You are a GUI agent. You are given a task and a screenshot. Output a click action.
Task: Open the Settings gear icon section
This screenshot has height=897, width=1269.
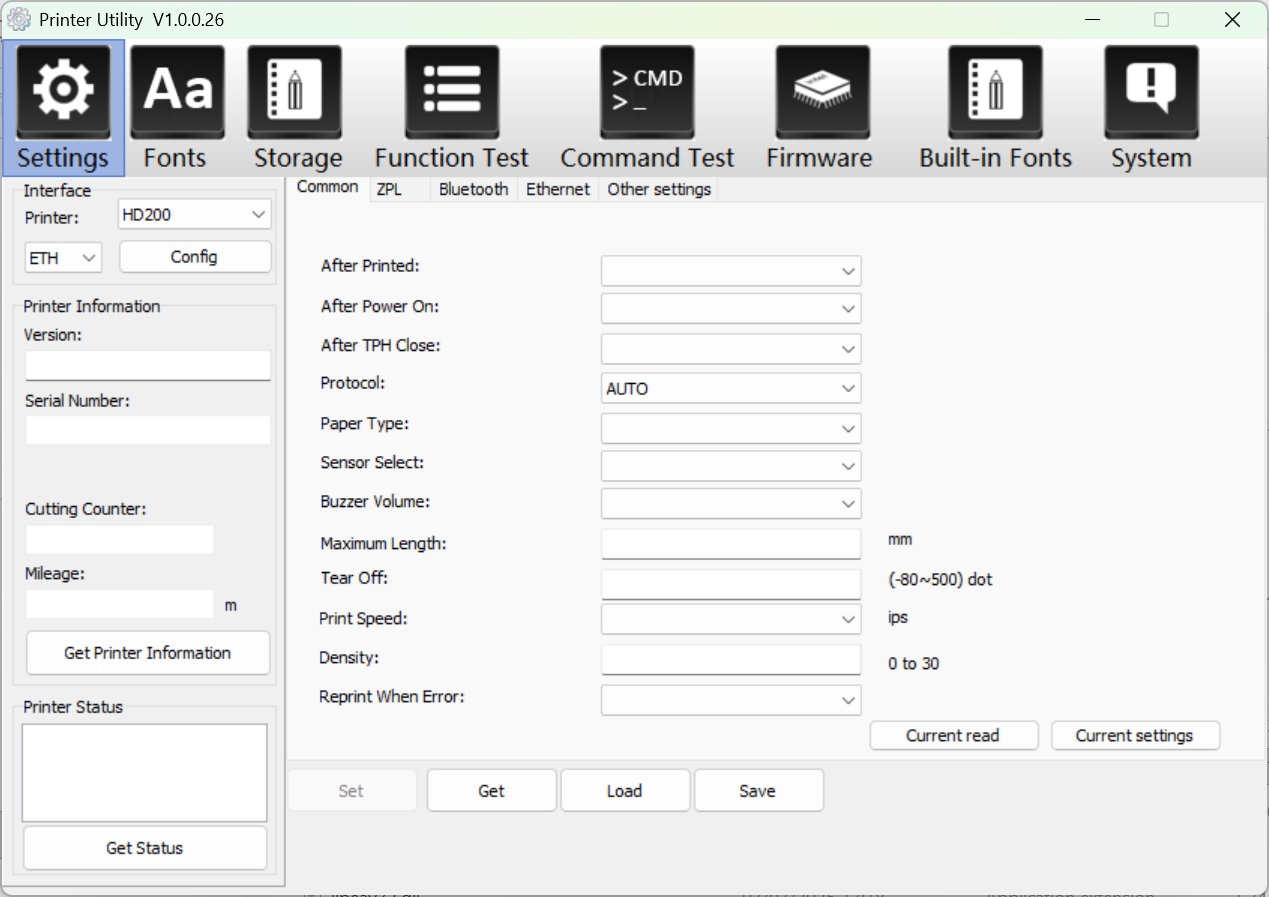63,92
